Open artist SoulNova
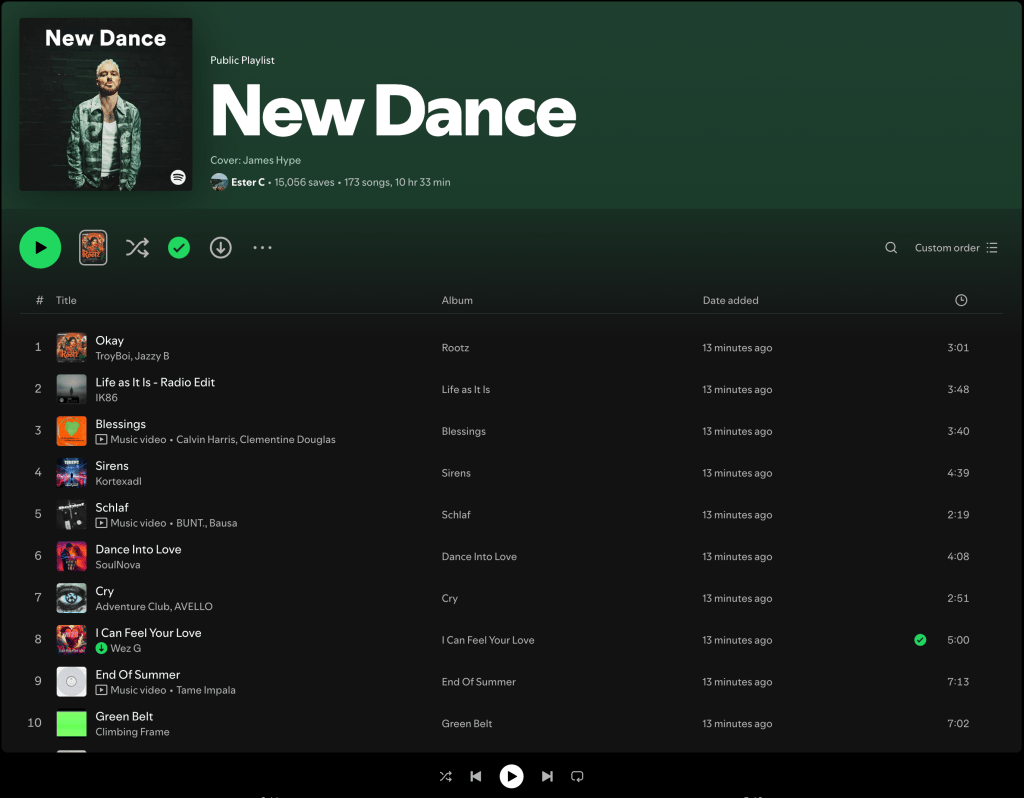Viewport: 1024px width, 798px height. pos(118,565)
